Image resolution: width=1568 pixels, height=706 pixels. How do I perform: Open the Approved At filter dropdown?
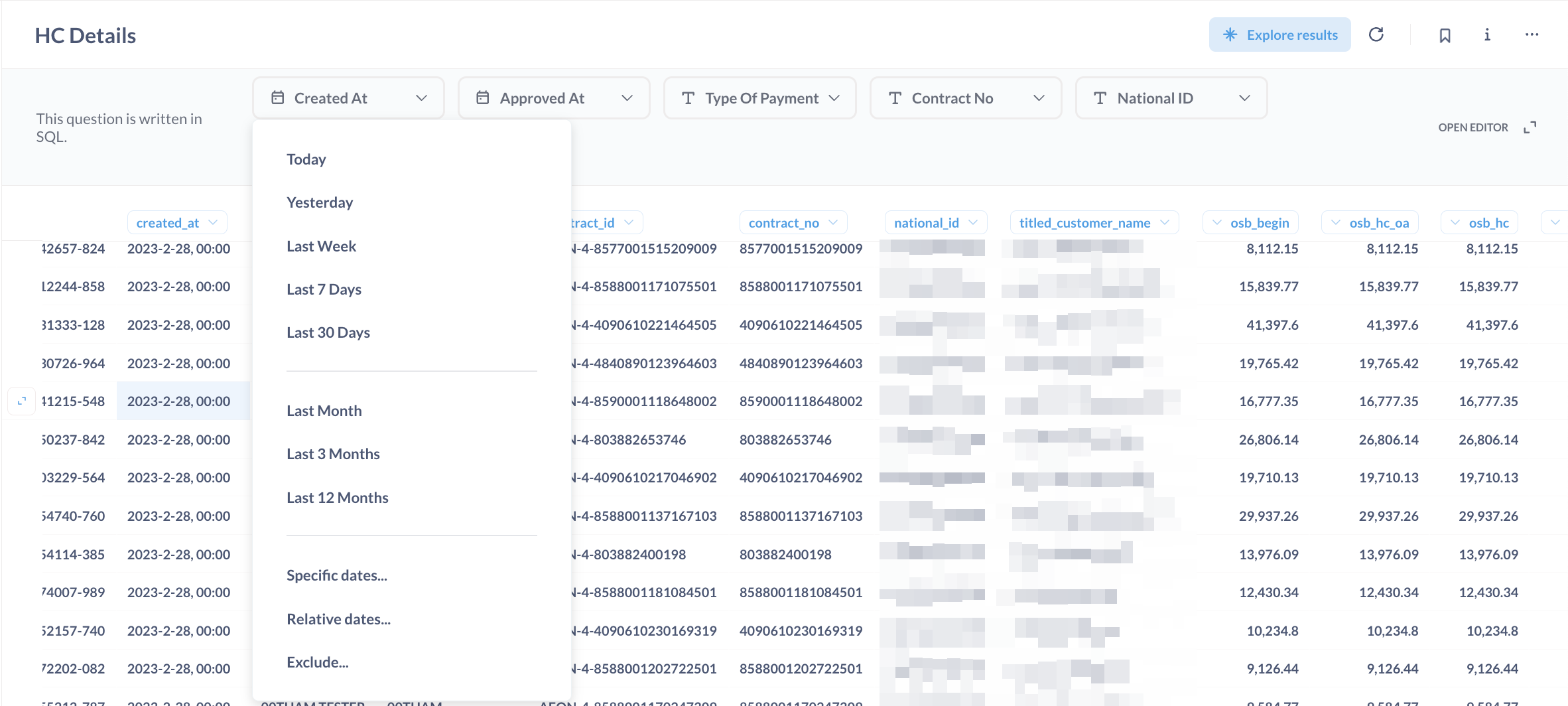tap(554, 98)
